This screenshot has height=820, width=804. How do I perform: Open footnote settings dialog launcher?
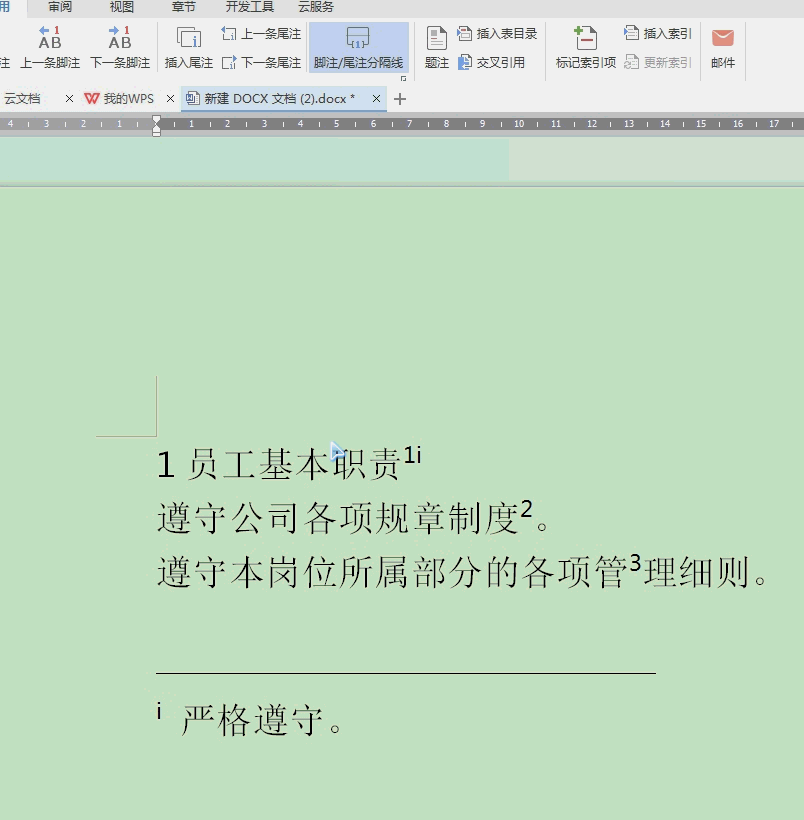[403, 78]
